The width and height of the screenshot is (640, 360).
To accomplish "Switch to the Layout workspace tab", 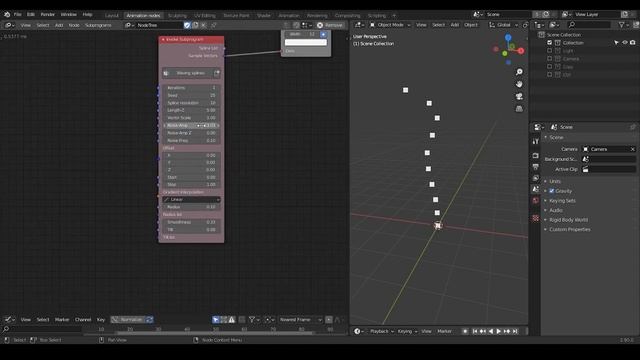I will pos(111,16).
